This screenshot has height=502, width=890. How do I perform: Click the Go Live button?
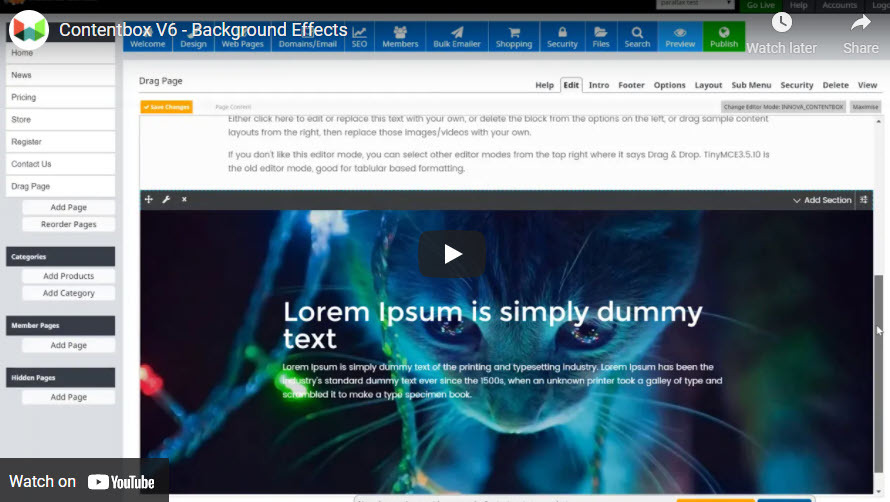click(x=761, y=5)
